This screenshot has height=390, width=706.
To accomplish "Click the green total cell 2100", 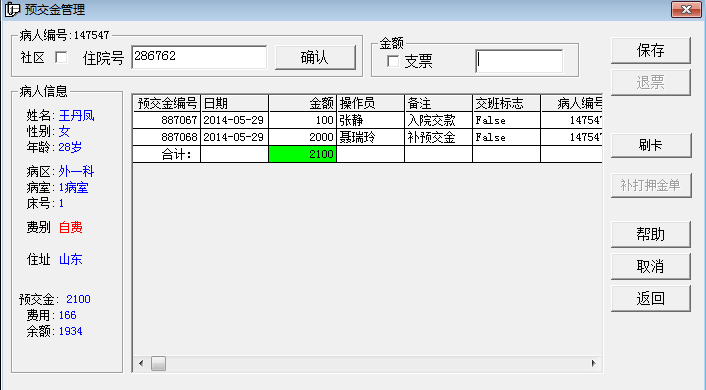I will tap(303, 154).
